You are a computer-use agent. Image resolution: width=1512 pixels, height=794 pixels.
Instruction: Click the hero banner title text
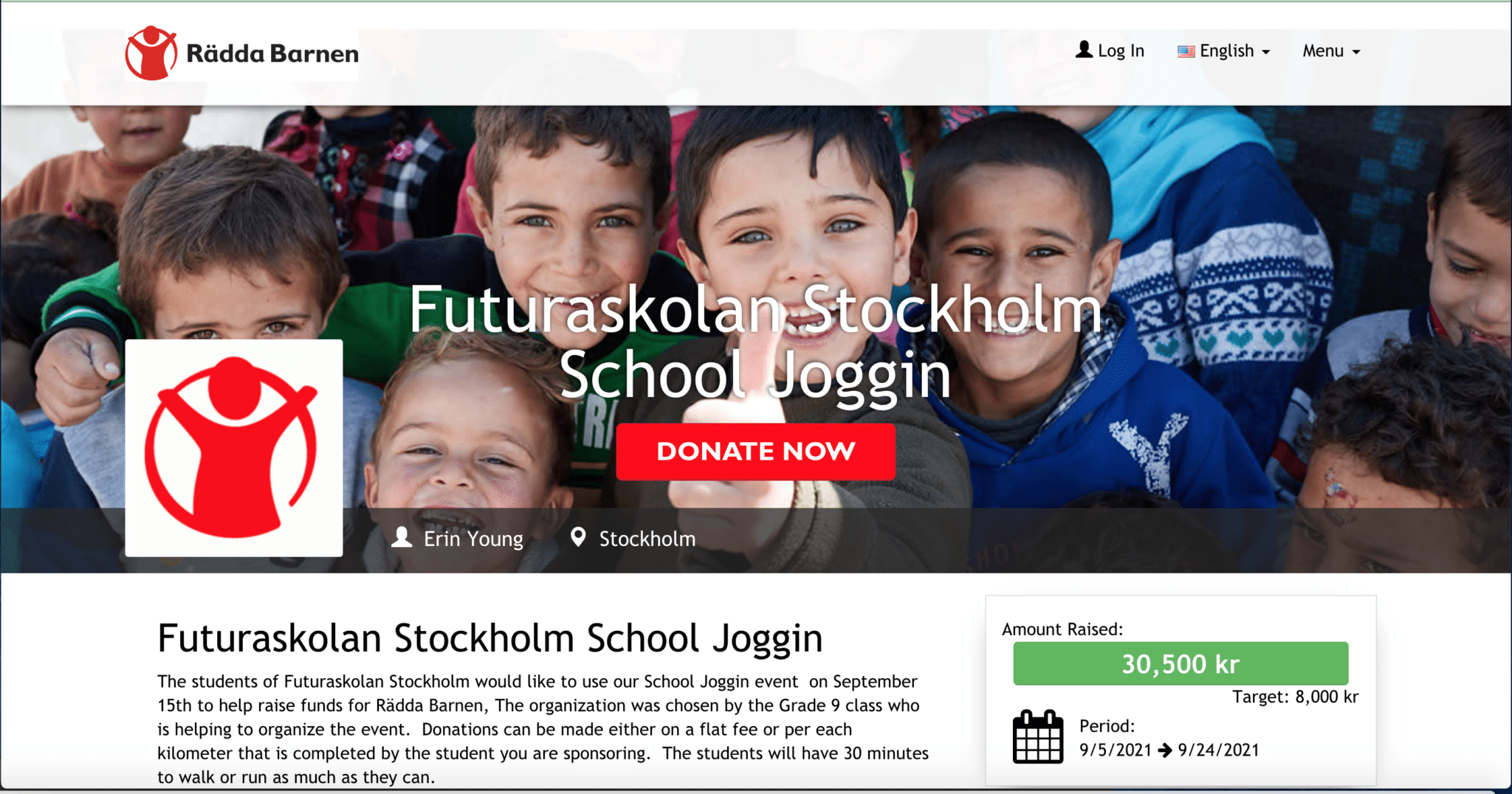(755, 342)
